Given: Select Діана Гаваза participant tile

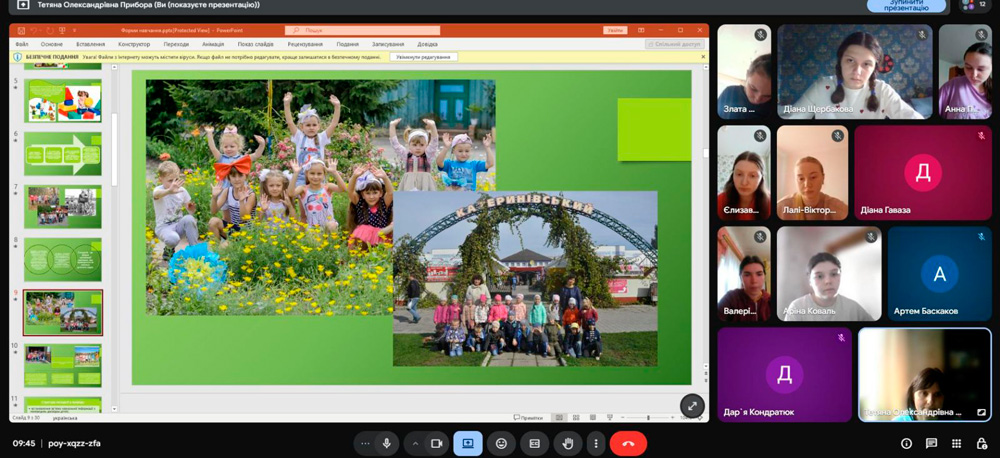Looking at the screenshot, I should coord(922,172).
